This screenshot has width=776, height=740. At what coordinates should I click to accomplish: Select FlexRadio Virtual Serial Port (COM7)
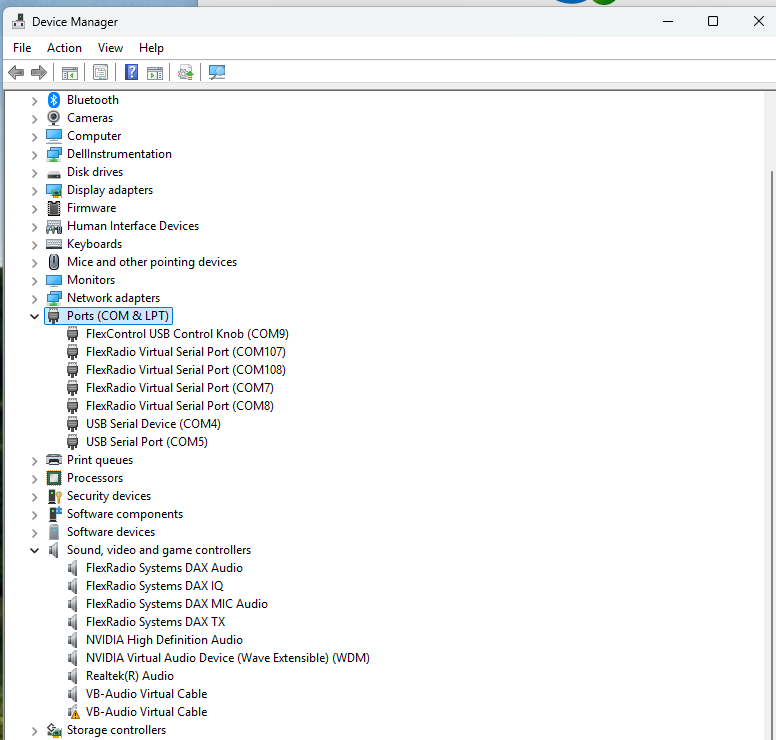click(180, 388)
